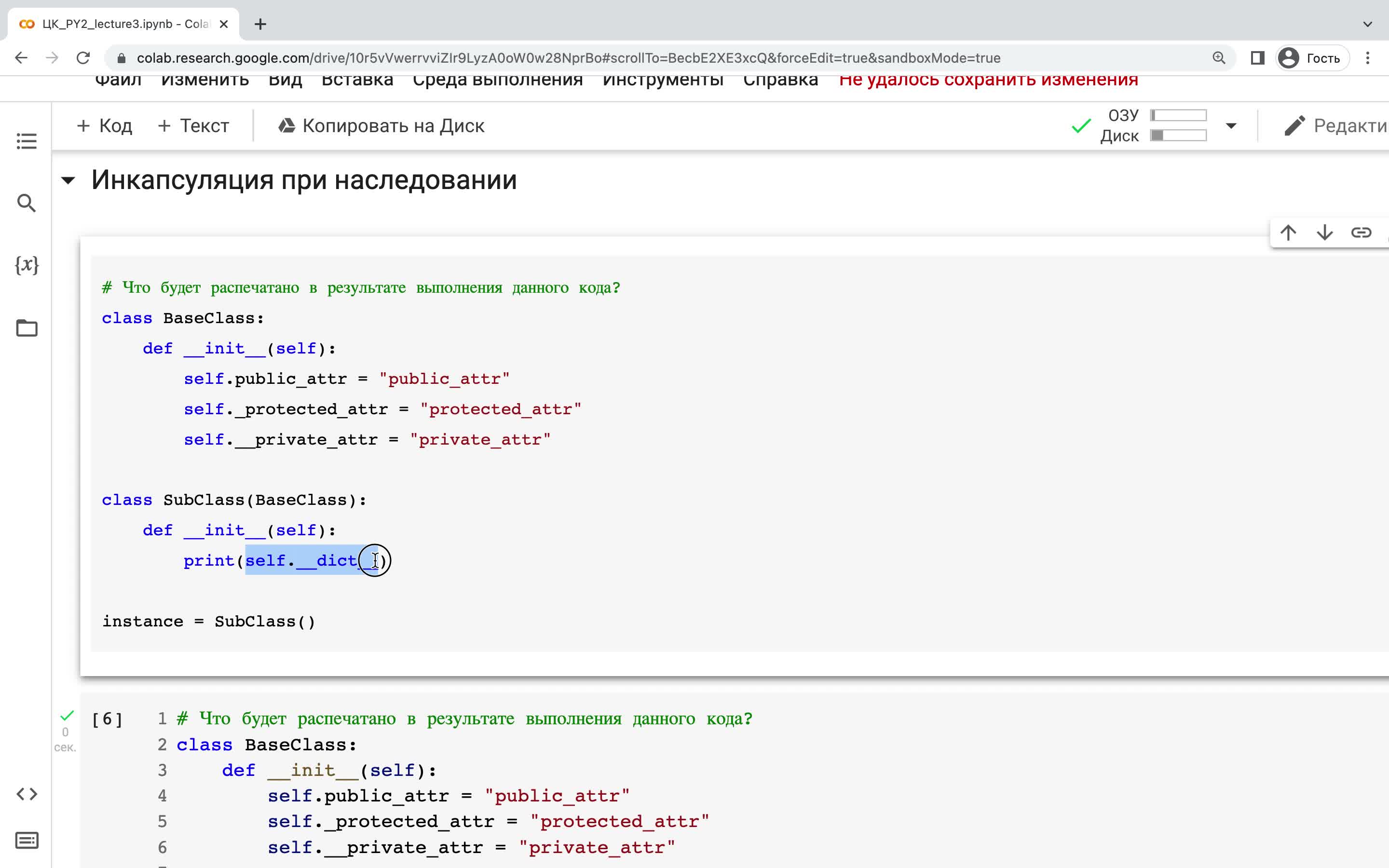Click the execution count [6] of the cell
The height and width of the screenshot is (868, 1389).
[x=108, y=719]
